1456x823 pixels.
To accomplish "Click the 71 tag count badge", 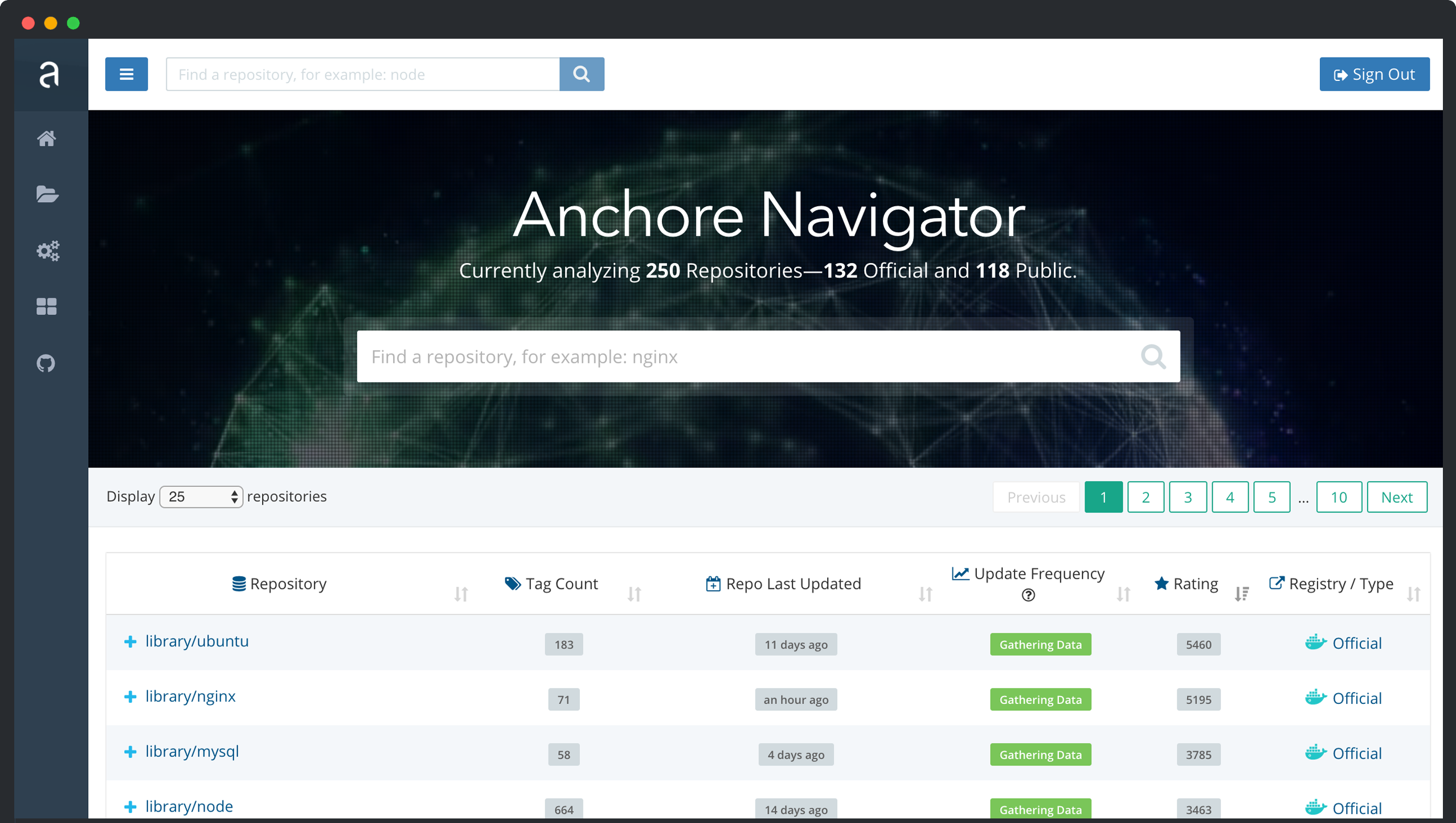I will (x=564, y=700).
